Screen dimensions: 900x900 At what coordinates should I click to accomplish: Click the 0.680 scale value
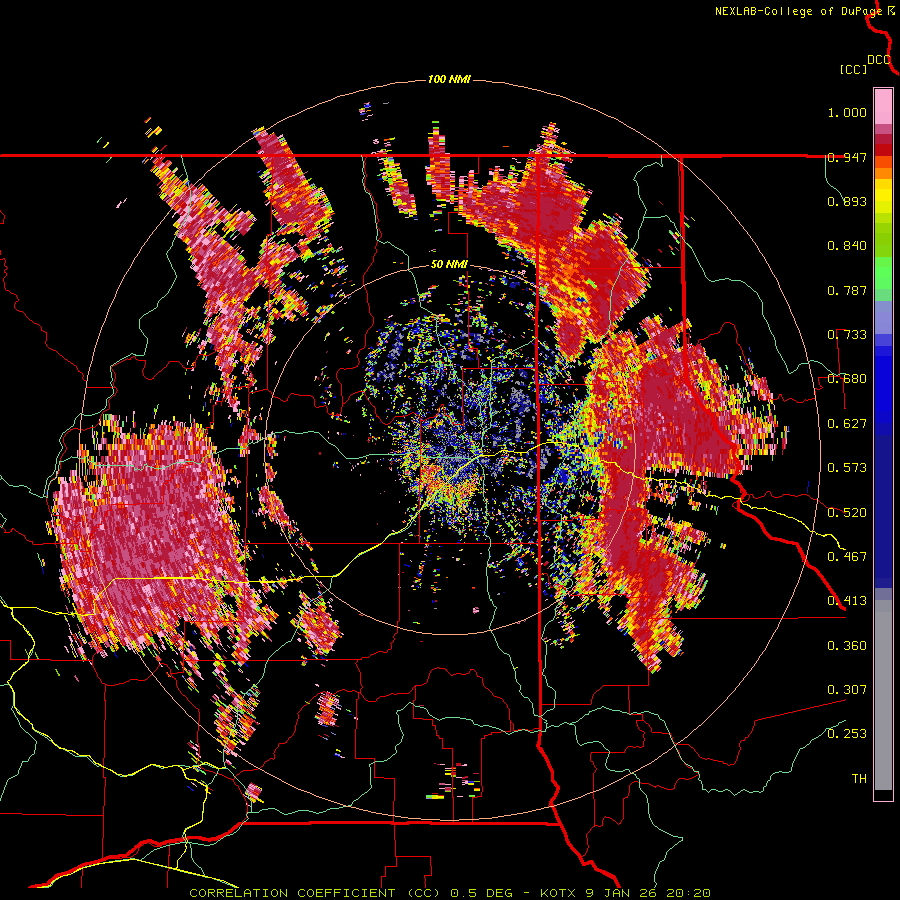click(847, 379)
